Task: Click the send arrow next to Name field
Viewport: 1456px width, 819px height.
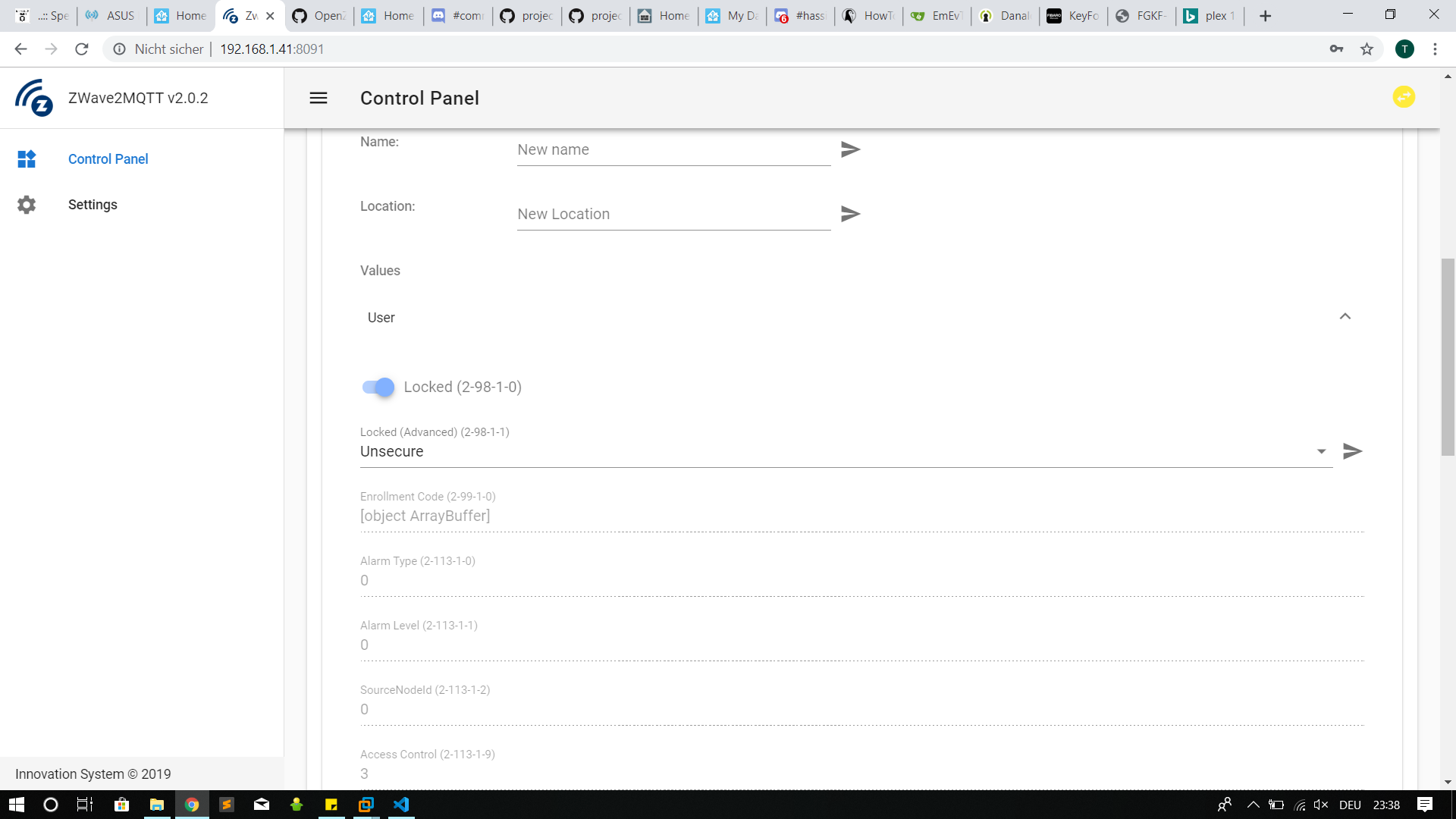Action: click(850, 149)
